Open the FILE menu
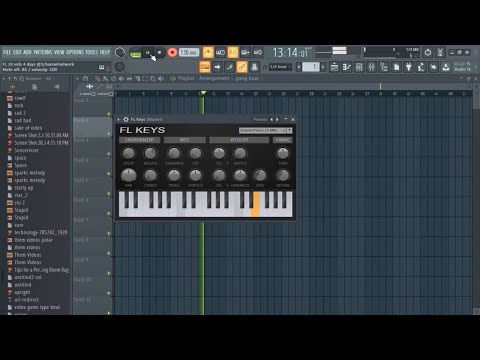 (x=7, y=52)
